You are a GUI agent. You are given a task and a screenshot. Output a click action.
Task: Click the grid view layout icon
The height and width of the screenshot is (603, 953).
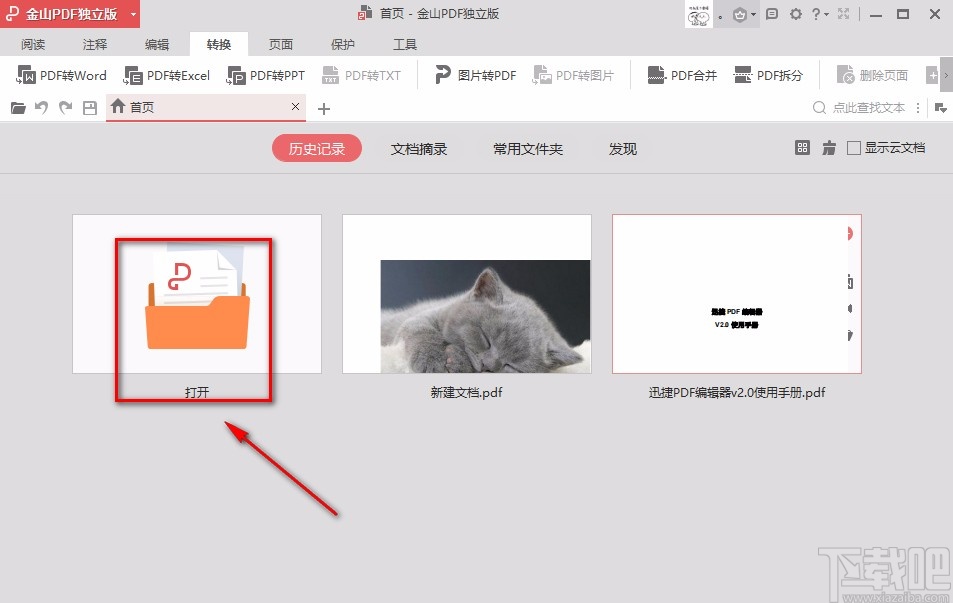[x=802, y=147]
